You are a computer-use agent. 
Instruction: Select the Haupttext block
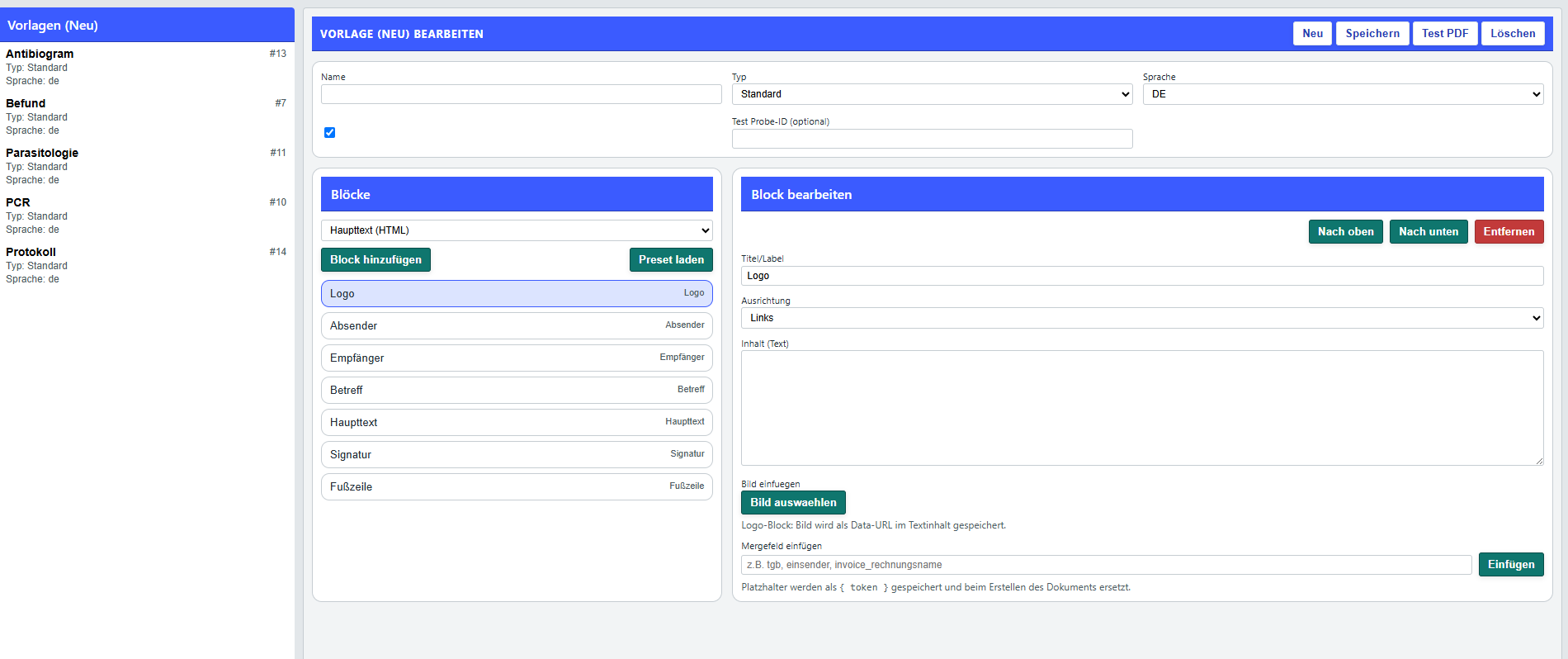tap(517, 423)
